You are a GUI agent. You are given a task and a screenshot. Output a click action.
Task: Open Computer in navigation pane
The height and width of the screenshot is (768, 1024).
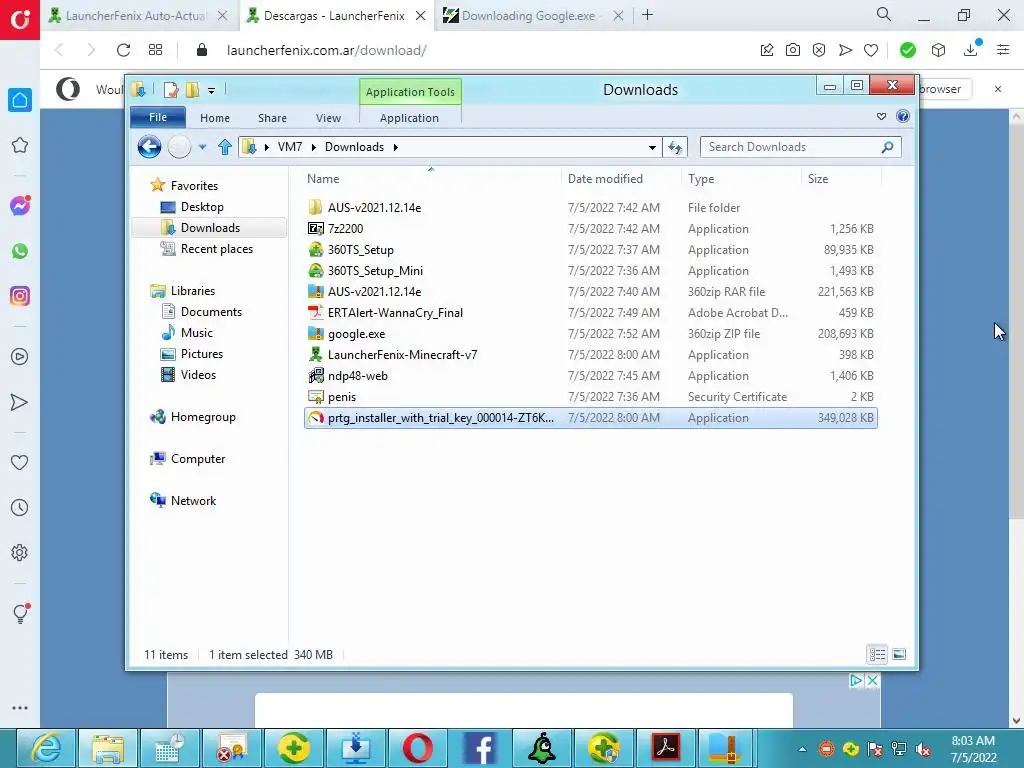pos(197,459)
